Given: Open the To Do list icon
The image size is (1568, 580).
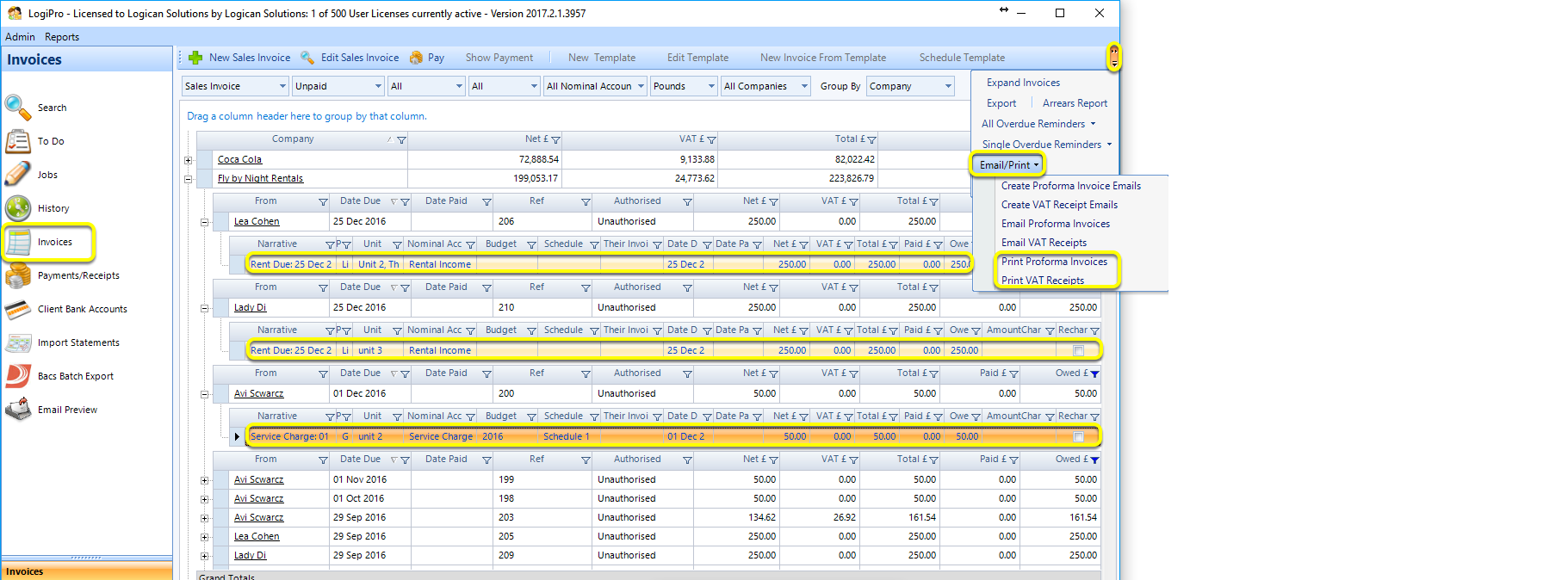Looking at the screenshot, I should pos(19,141).
